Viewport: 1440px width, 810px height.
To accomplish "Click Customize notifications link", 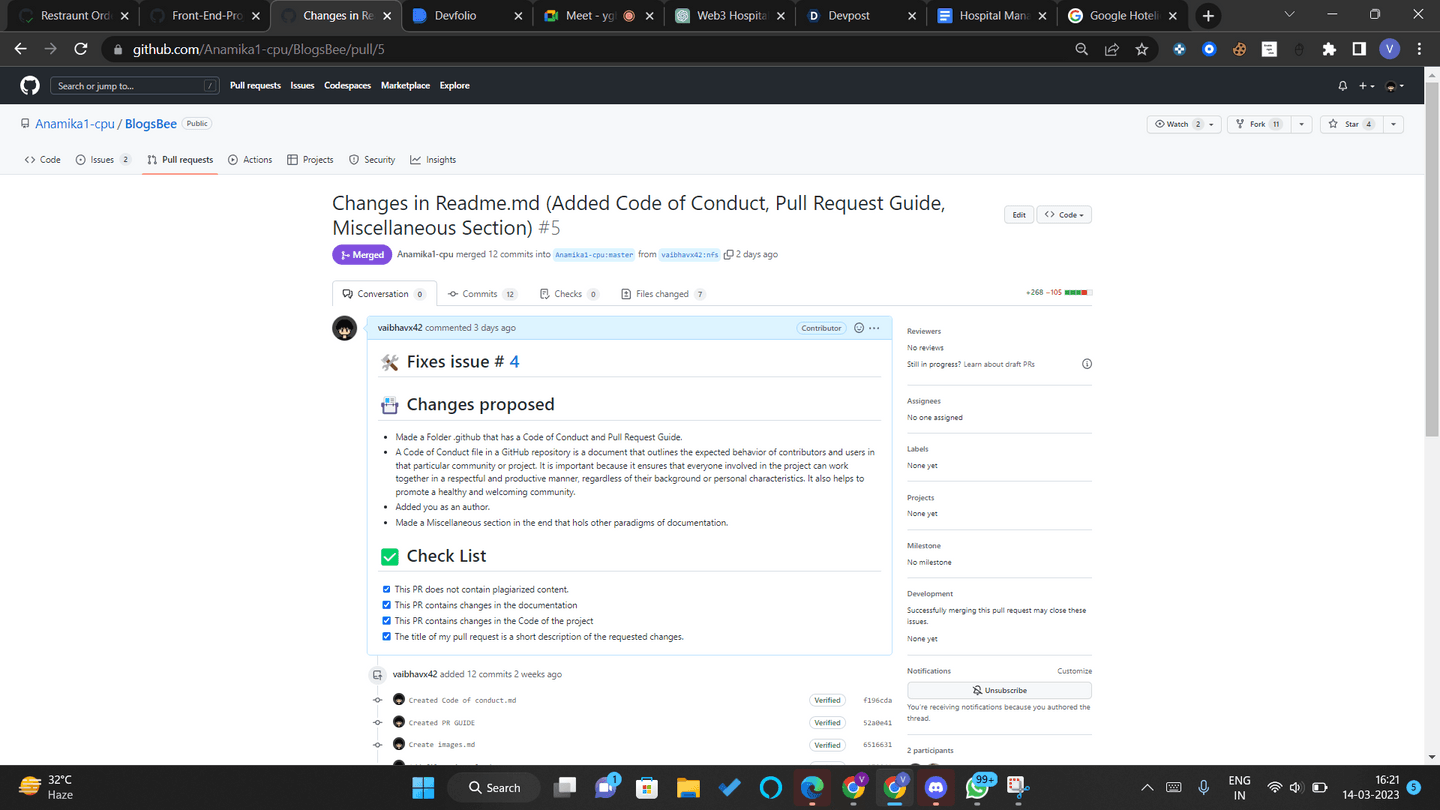I will [x=1074, y=671].
